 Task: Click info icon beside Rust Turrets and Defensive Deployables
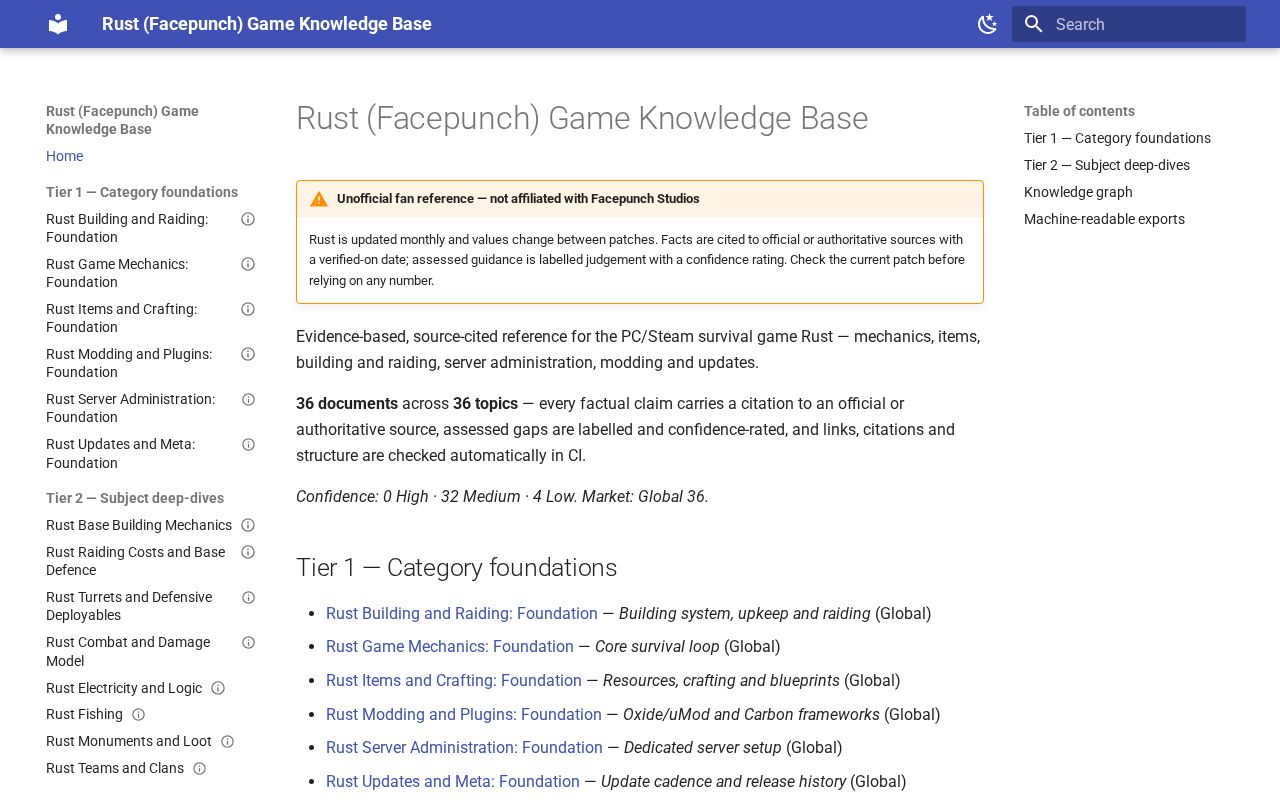[x=248, y=597]
